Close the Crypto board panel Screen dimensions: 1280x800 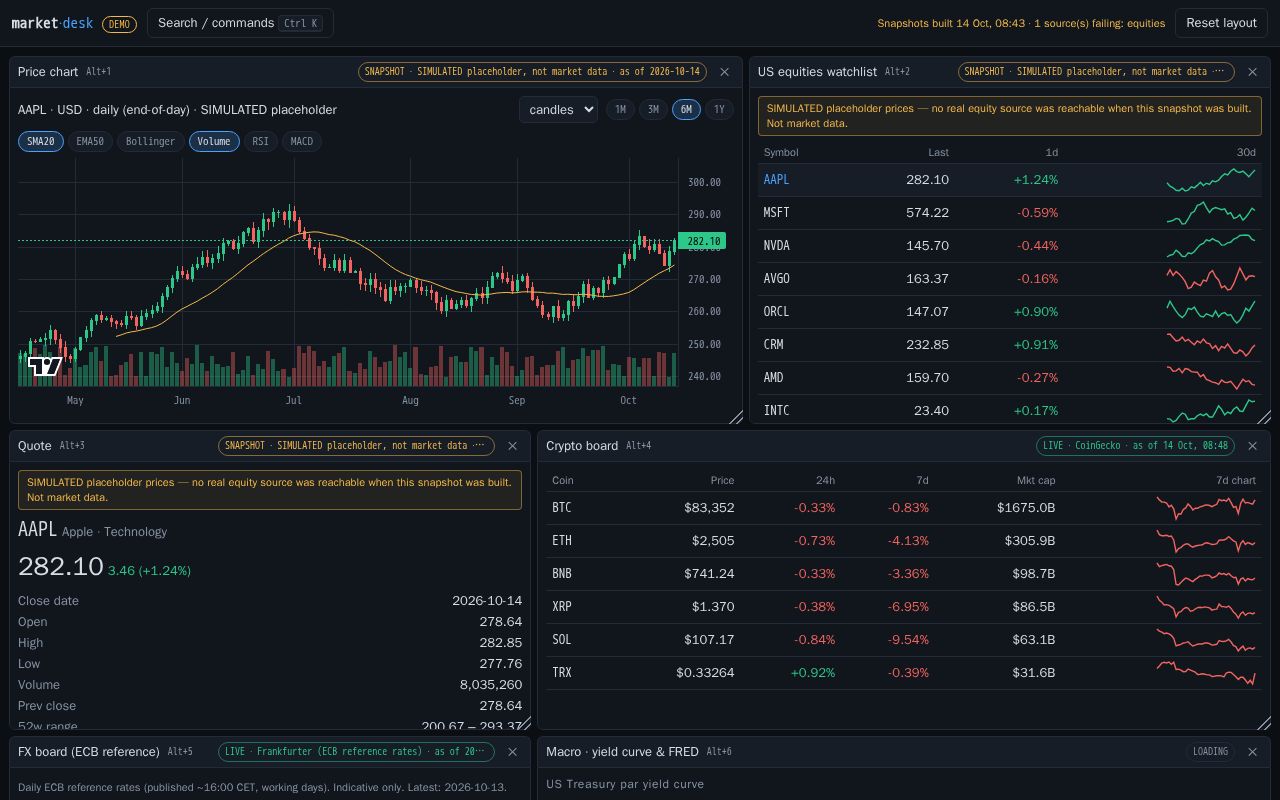tap(1253, 446)
